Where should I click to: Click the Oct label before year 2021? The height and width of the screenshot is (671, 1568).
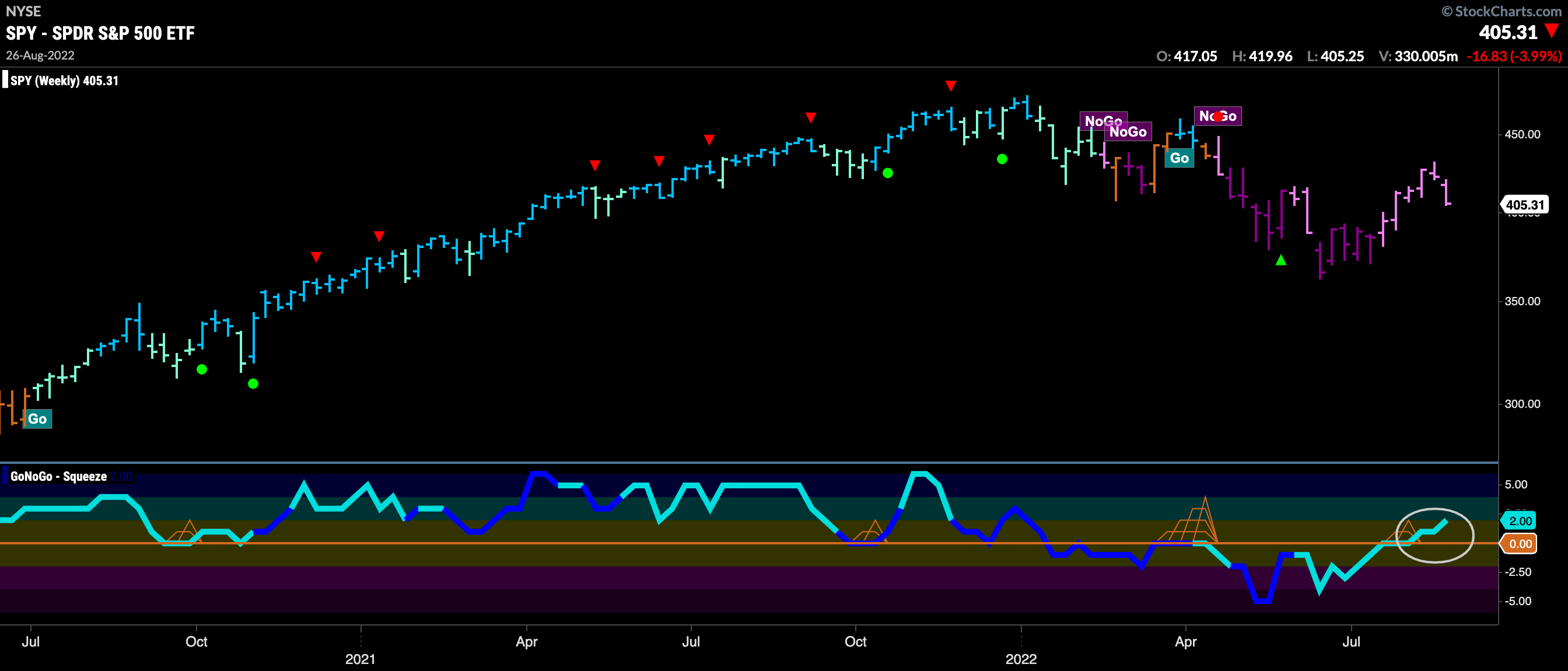pyautogui.click(x=197, y=641)
